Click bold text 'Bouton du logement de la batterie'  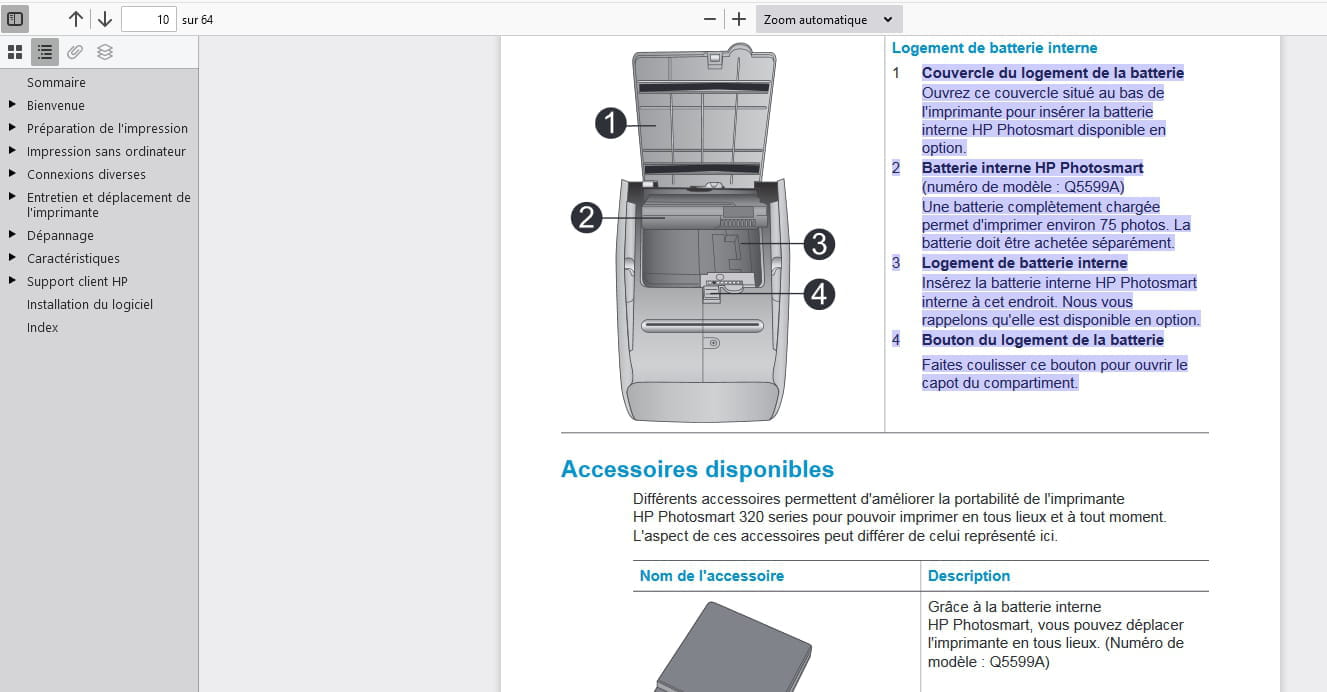tap(1043, 340)
